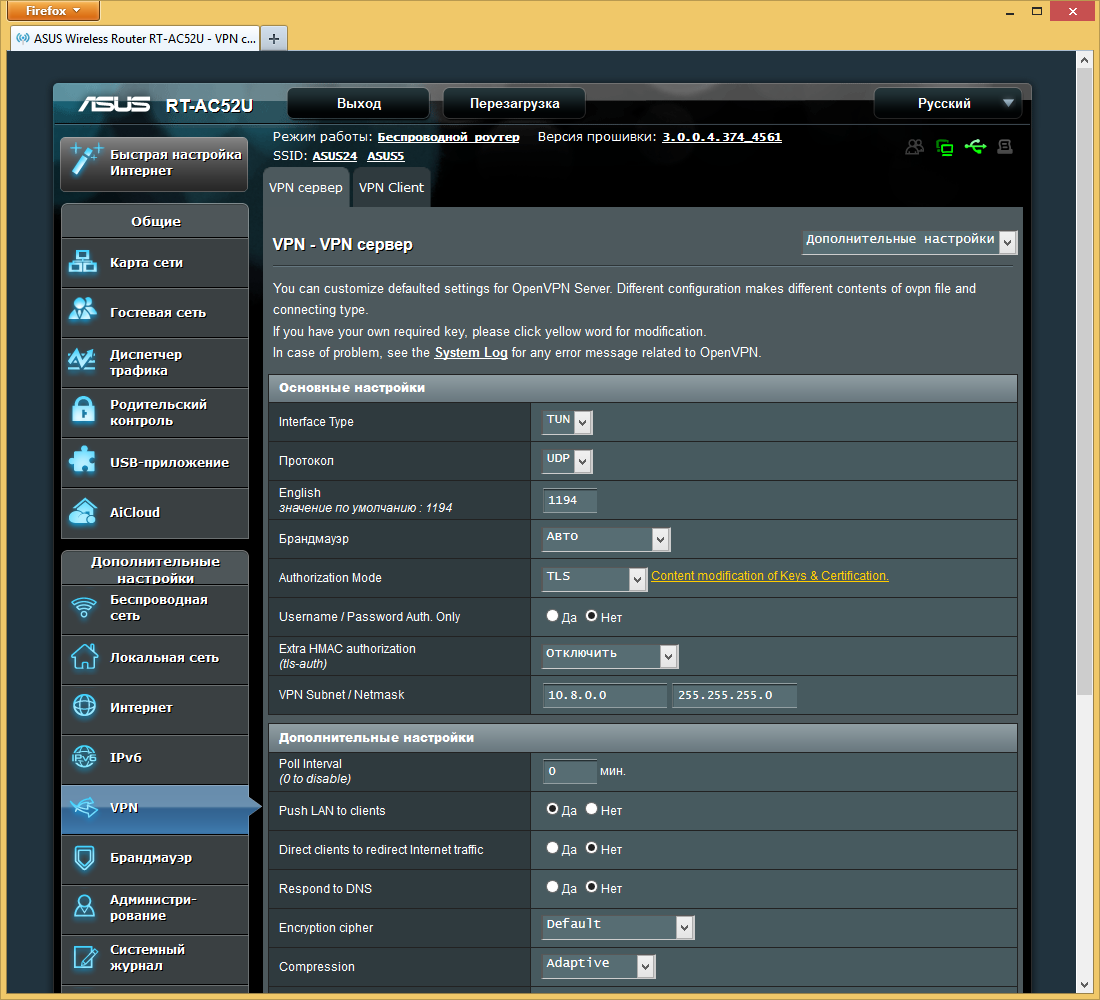Open the System Log link
Image resolution: width=1100 pixels, height=1000 pixels.
(x=471, y=352)
